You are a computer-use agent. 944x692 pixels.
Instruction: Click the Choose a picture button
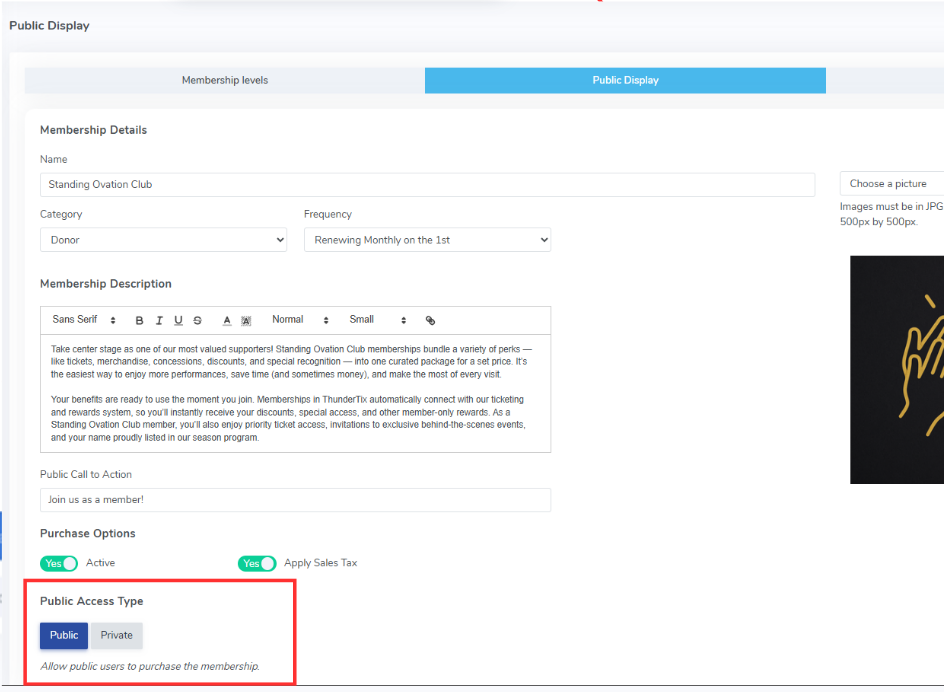coord(891,184)
